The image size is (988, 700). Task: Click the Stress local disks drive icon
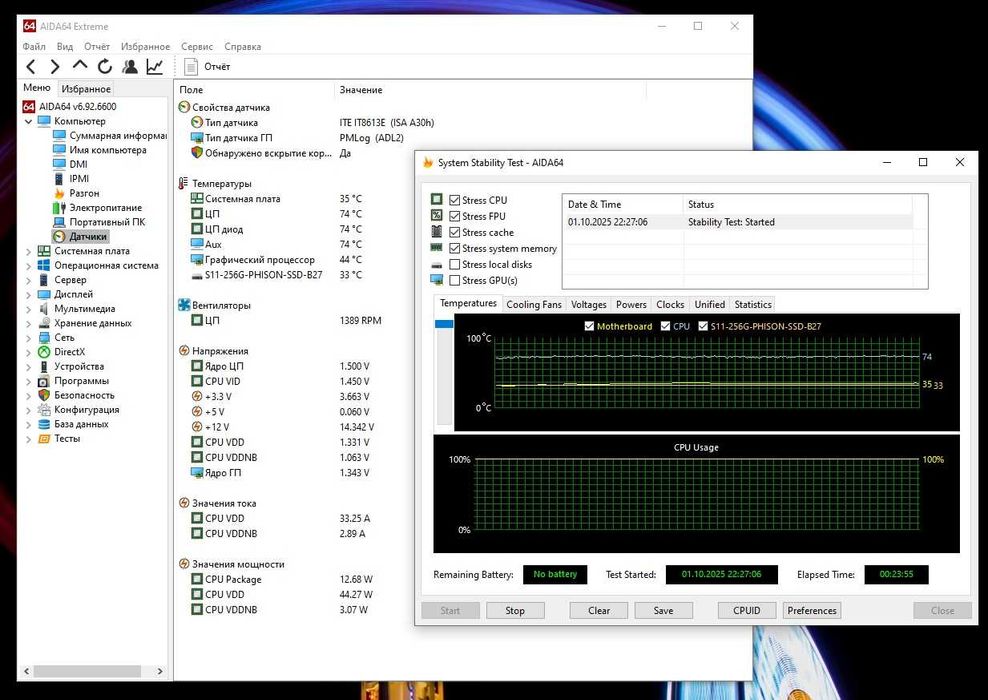437,265
